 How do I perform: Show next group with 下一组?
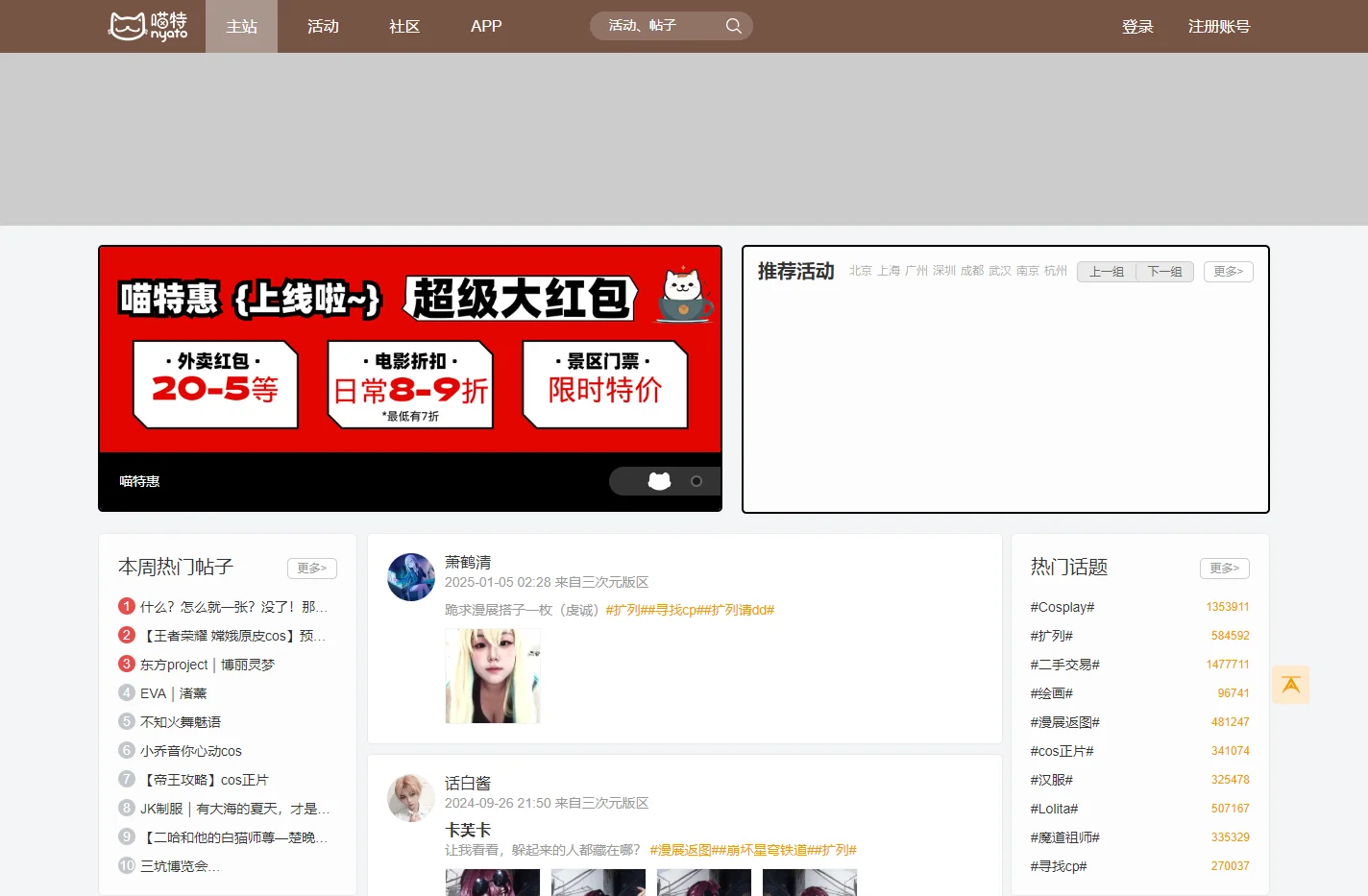[x=1165, y=272]
